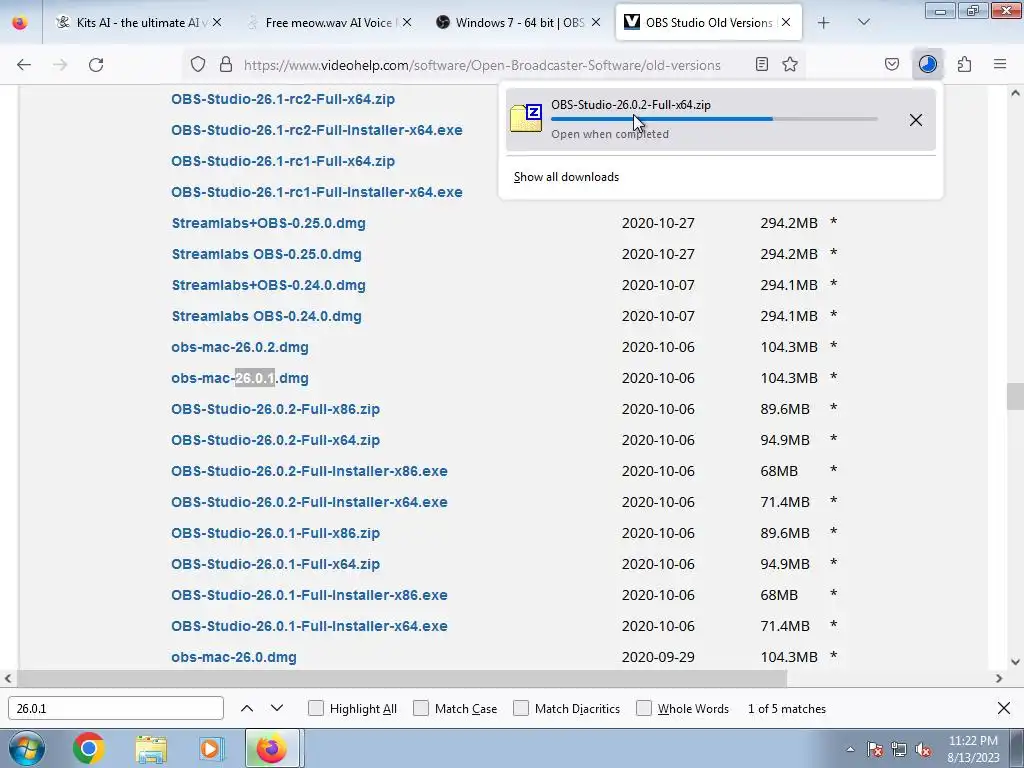Click the obs-mac-26.0.dmg link
The image size is (1024, 768).
point(234,658)
